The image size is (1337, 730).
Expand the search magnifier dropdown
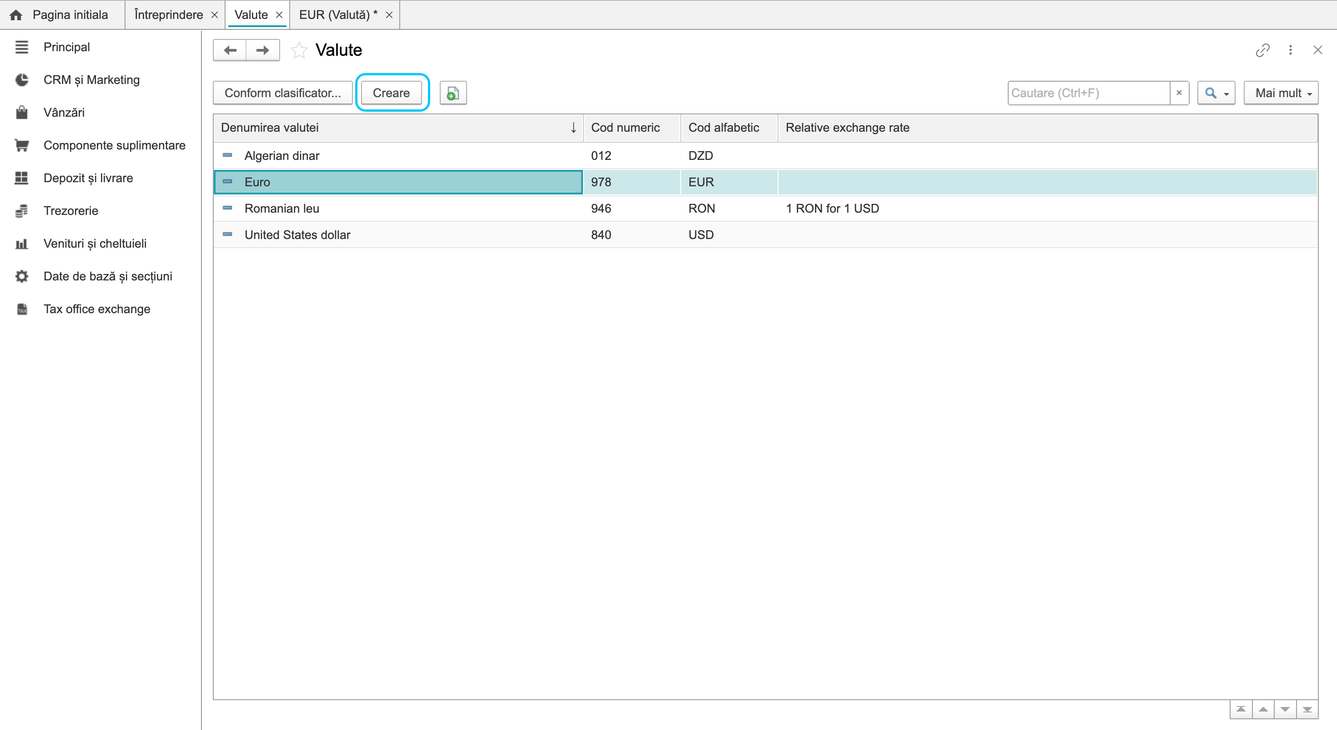[x=1216, y=93]
